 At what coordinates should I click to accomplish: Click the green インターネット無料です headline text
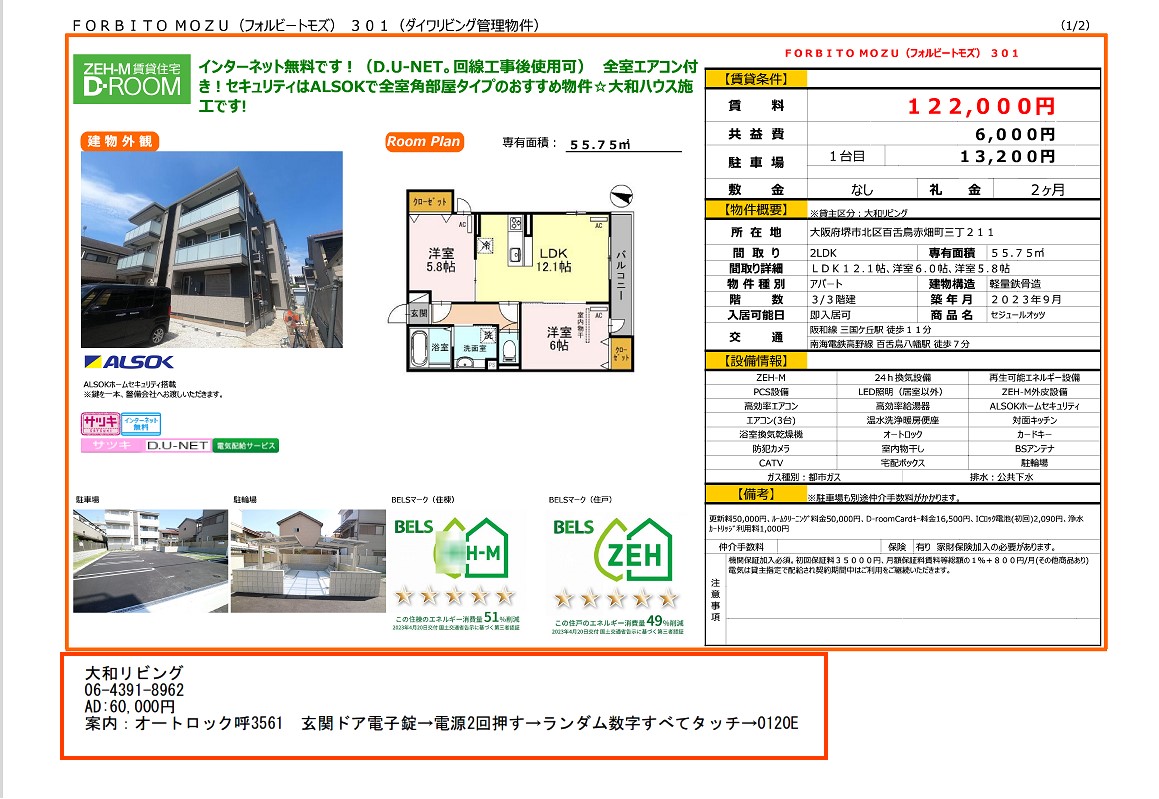(447, 86)
